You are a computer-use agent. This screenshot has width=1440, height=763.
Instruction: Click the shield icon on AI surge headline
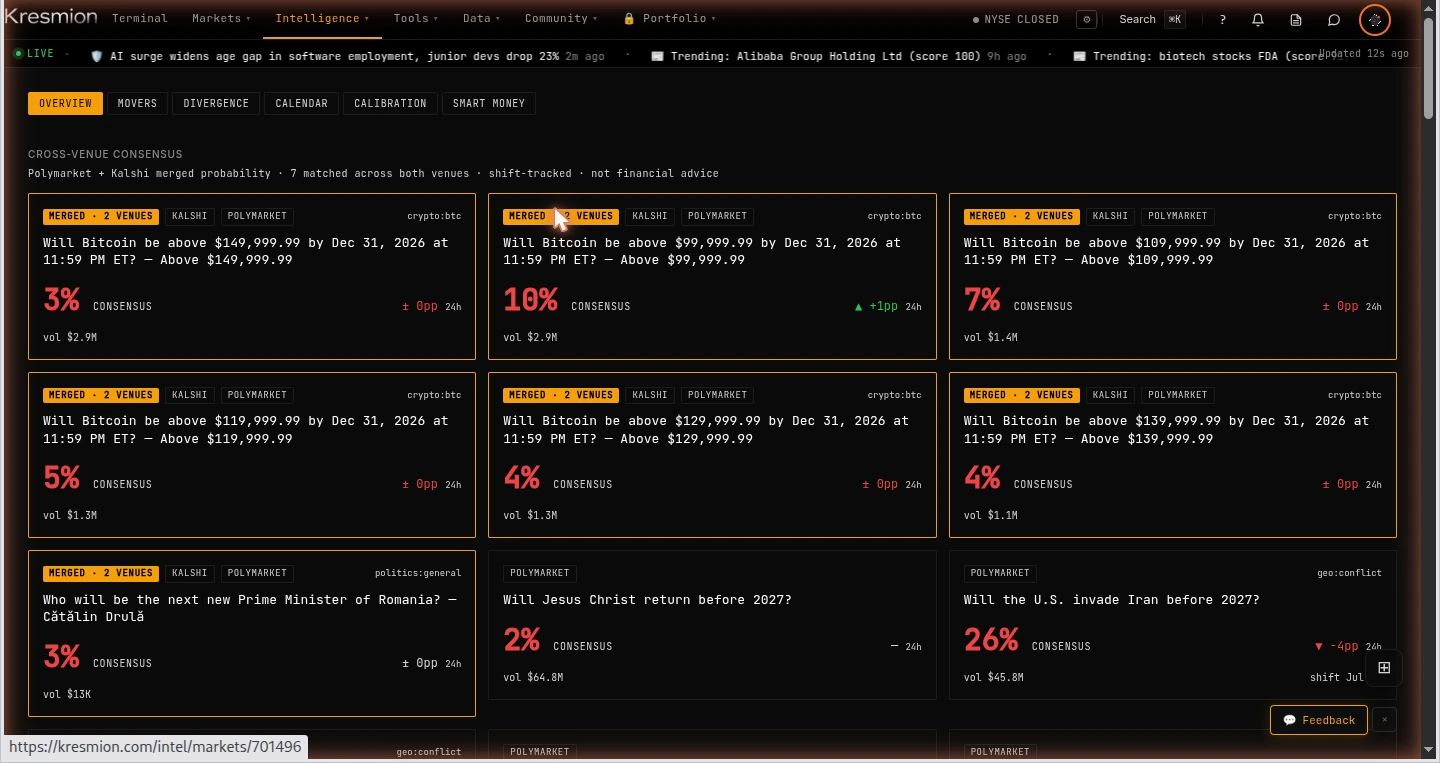tap(97, 56)
